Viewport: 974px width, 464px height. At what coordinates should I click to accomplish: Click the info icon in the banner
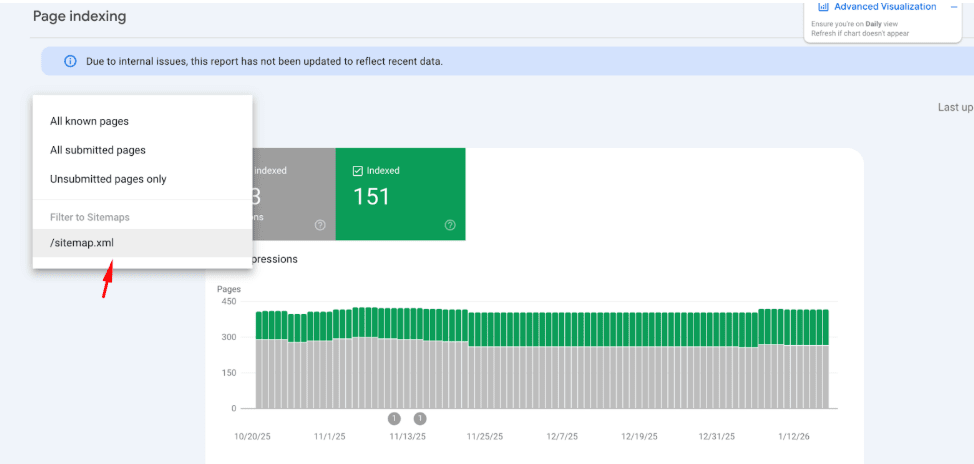tap(70, 61)
